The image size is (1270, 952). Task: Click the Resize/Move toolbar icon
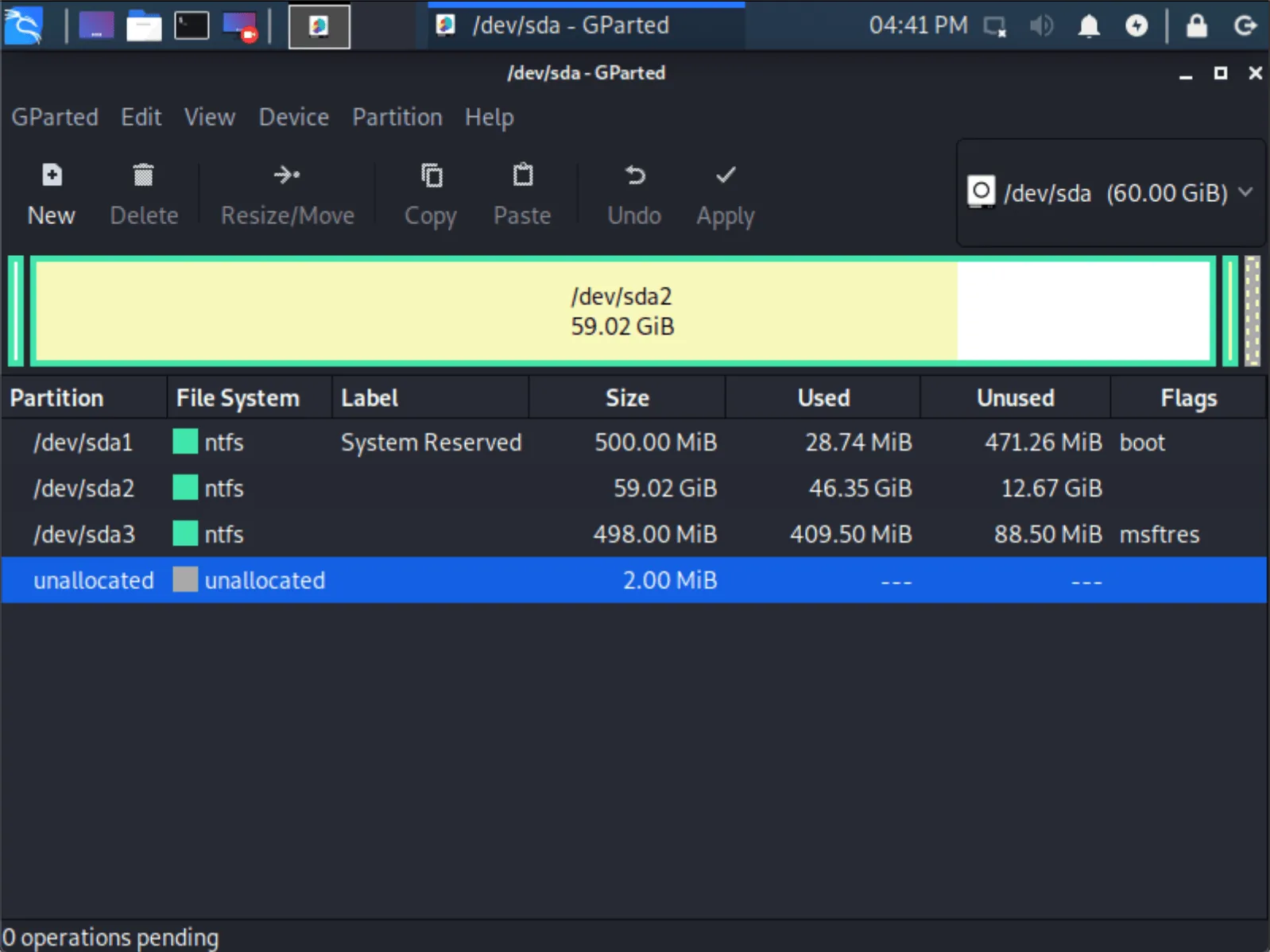point(287,175)
